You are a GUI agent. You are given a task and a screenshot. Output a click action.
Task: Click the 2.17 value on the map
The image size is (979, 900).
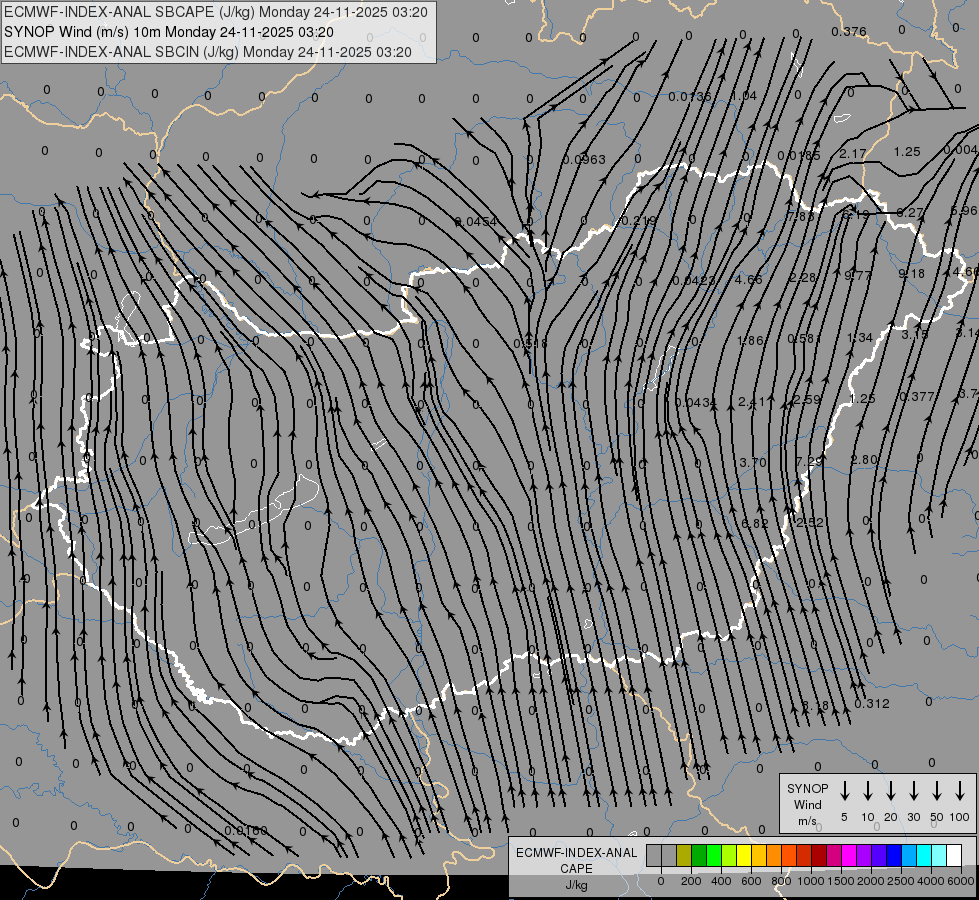[x=853, y=154]
